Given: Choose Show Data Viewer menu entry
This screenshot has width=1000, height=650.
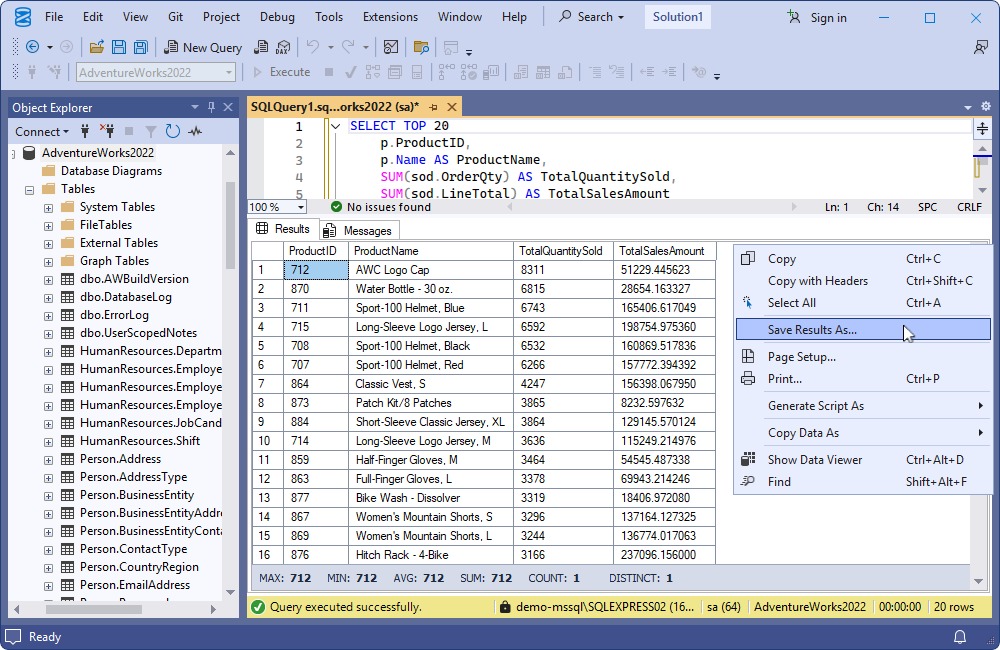Looking at the screenshot, I should [863, 459].
